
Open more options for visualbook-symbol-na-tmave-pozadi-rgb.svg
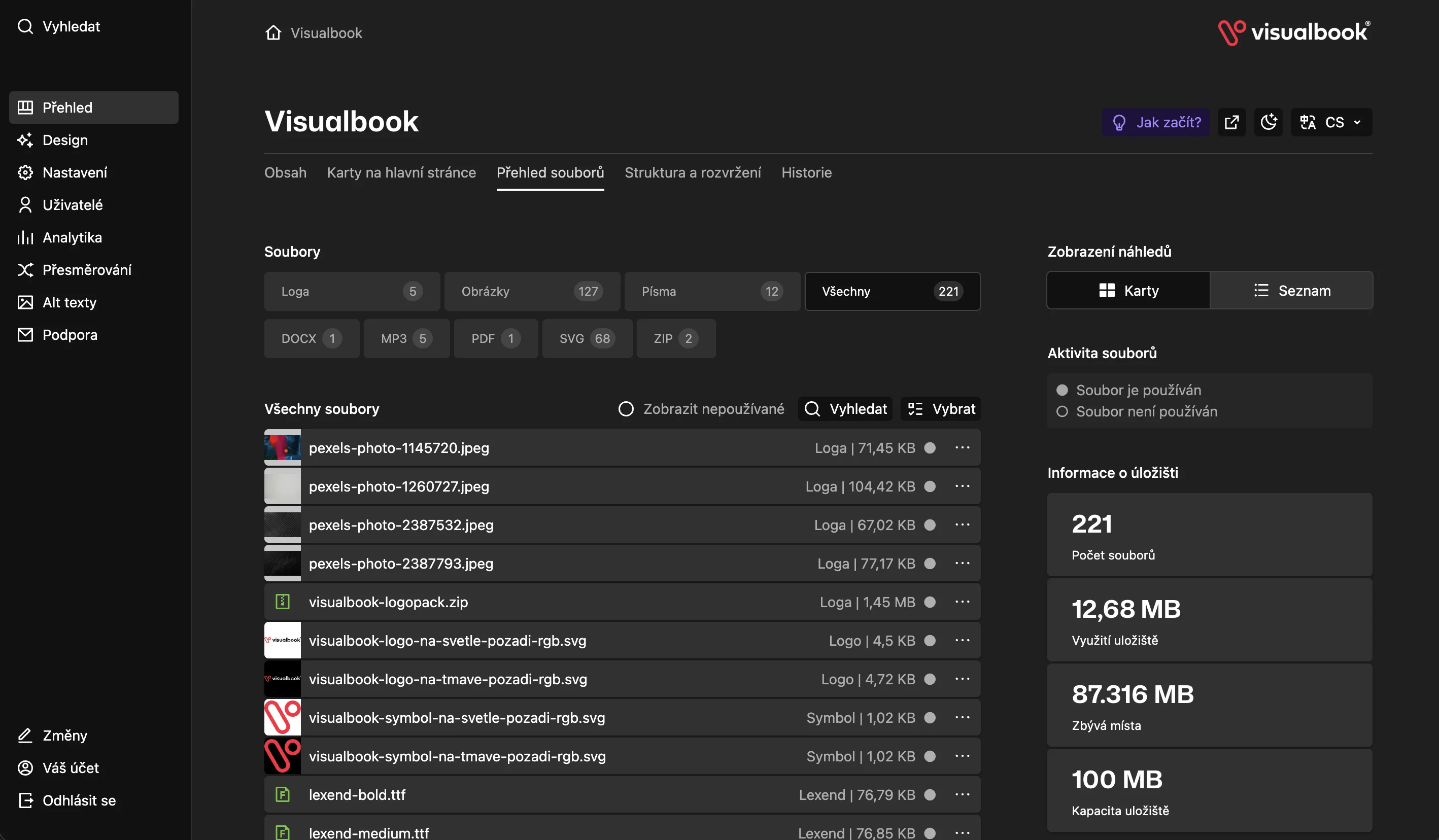pos(963,756)
